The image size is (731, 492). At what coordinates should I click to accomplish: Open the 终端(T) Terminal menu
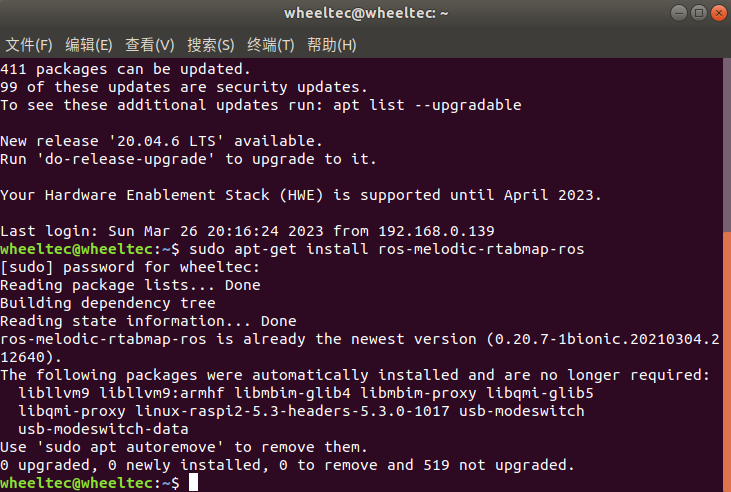tap(270, 45)
